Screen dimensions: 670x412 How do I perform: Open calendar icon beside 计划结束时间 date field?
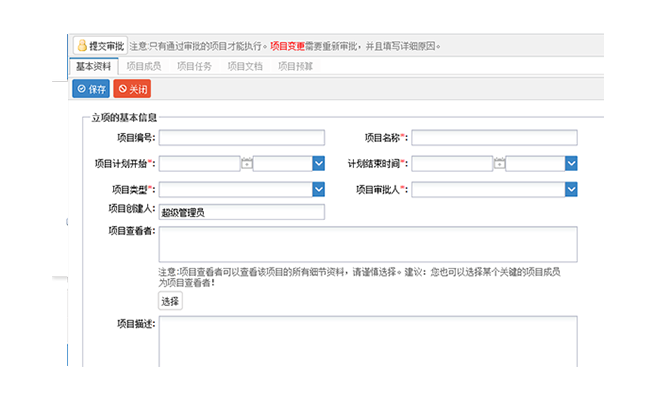(x=499, y=163)
